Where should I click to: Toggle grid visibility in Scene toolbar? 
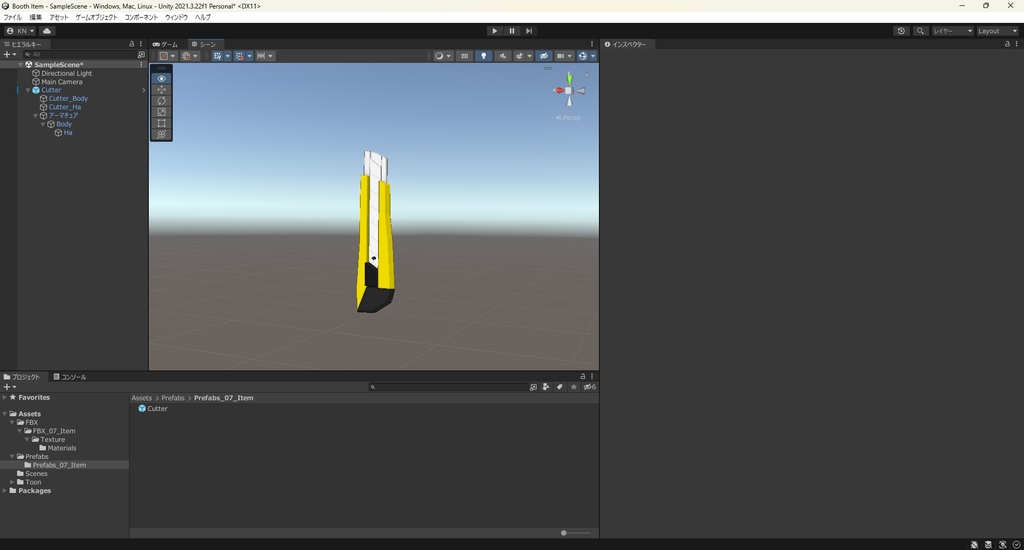(217, 56)
